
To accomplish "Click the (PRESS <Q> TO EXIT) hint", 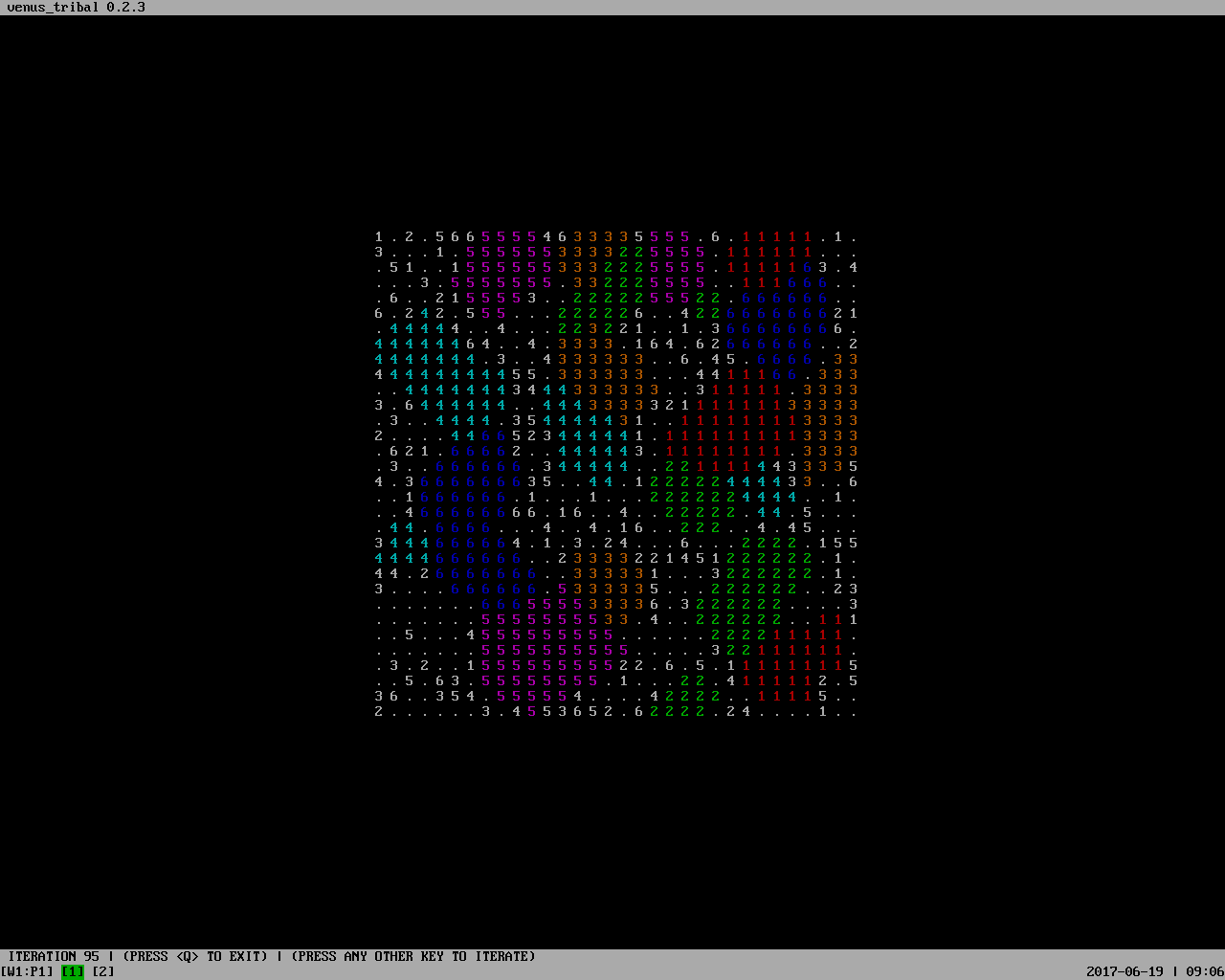I will (x=195, y=956).
